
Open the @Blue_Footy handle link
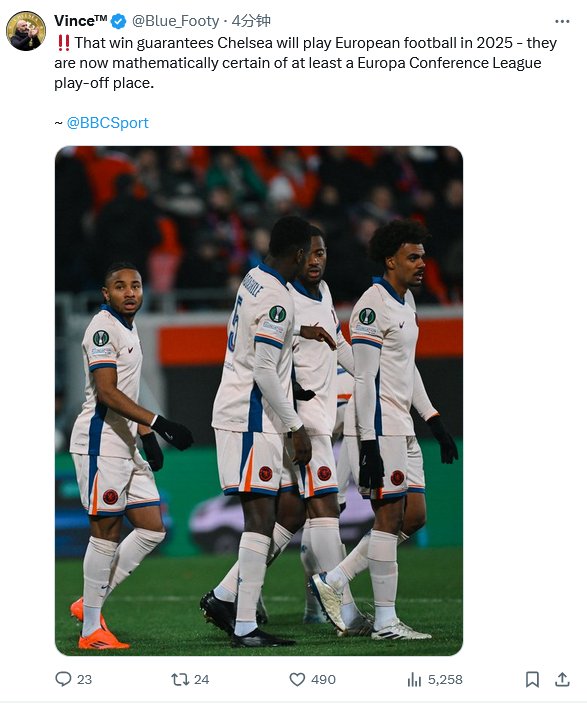pos(175,21)
